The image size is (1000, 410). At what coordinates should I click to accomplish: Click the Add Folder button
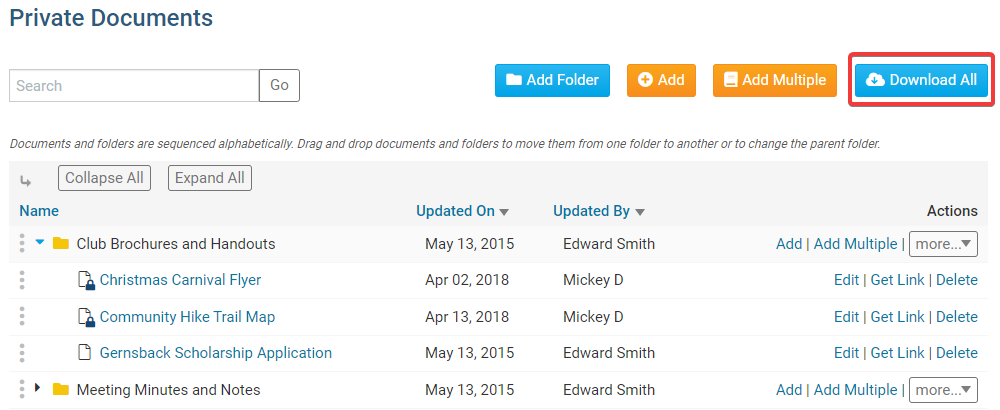tap(552, 80)
